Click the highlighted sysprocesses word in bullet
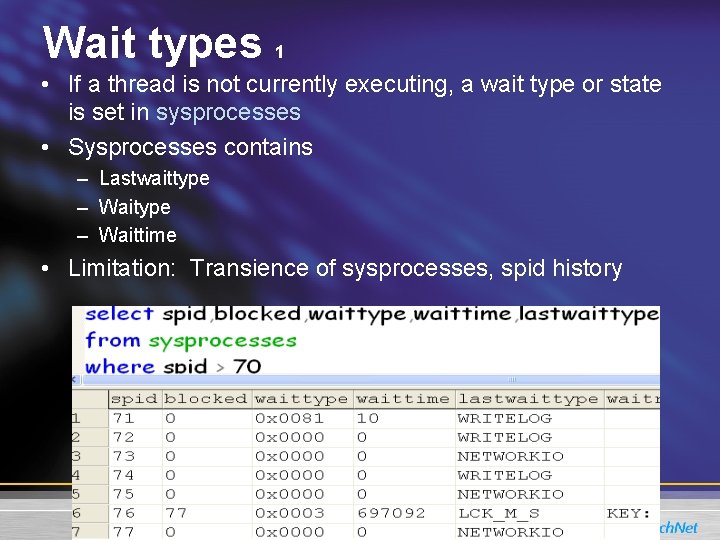720x540 pixels. tap(228, 112)
